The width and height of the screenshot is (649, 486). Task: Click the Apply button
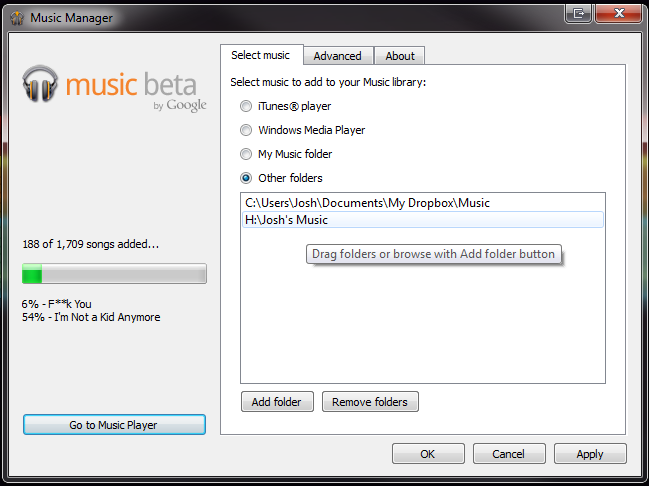[590, 454]
